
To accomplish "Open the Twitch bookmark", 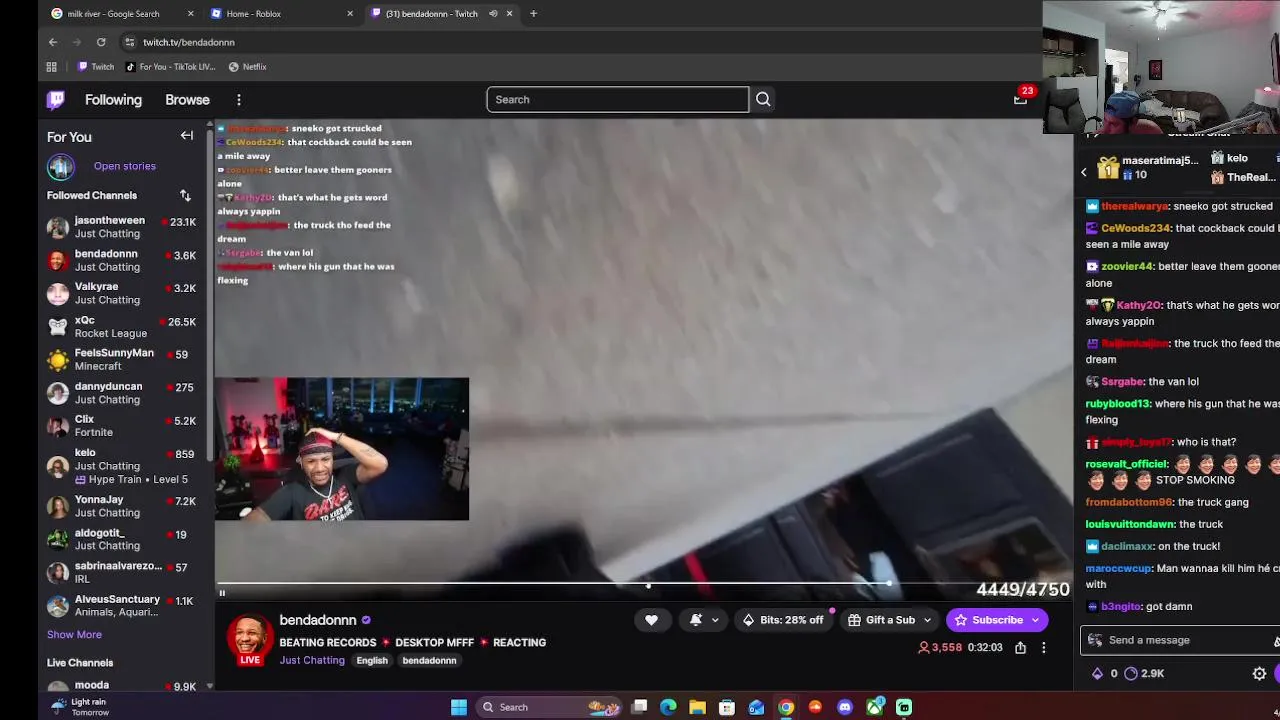I will click(96, 67).
